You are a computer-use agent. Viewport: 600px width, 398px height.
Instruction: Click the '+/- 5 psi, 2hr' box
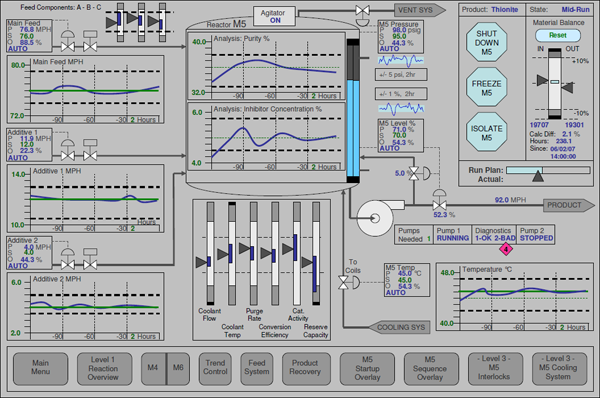401,75
